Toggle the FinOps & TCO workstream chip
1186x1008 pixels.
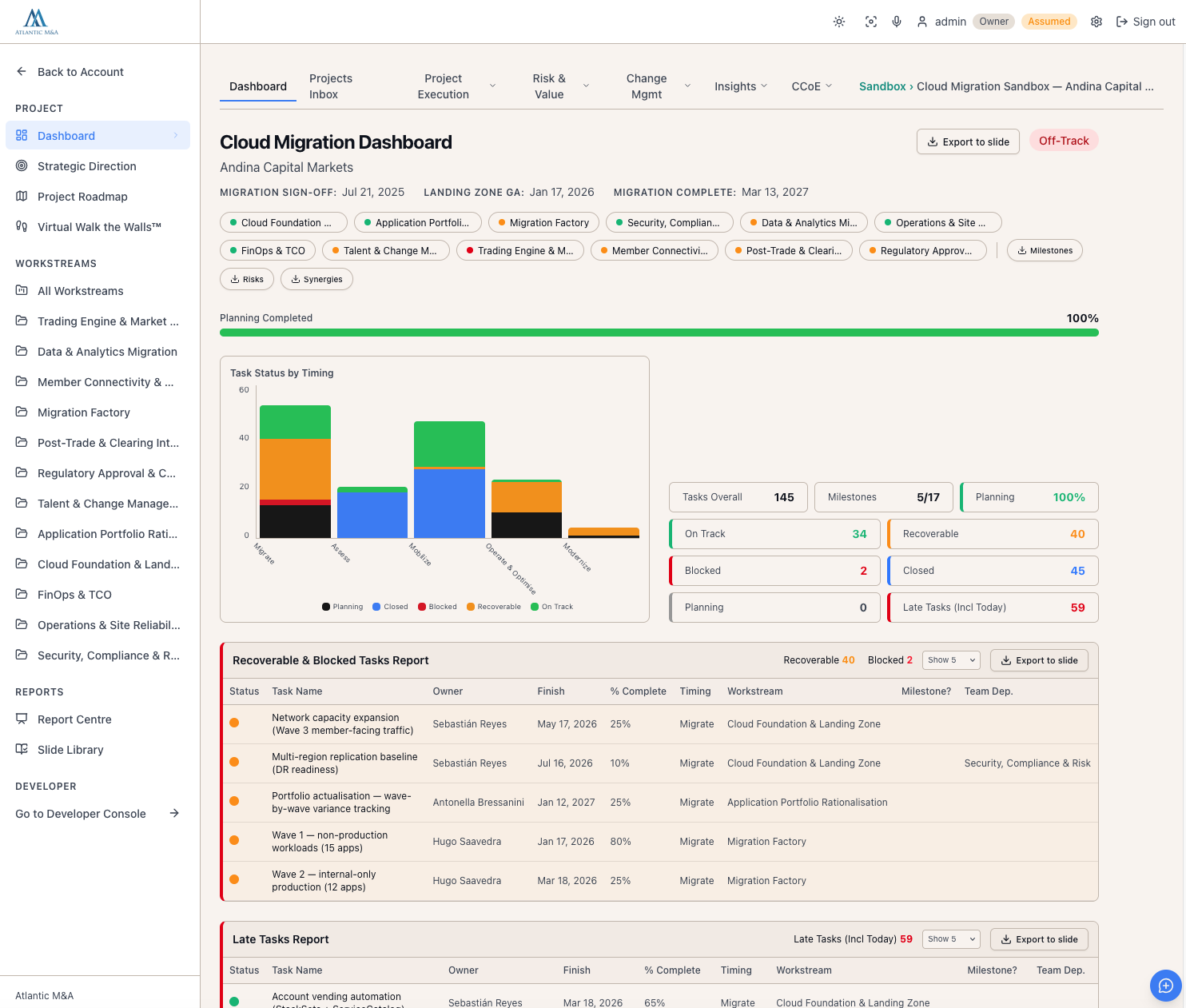(x=268, y=250)
